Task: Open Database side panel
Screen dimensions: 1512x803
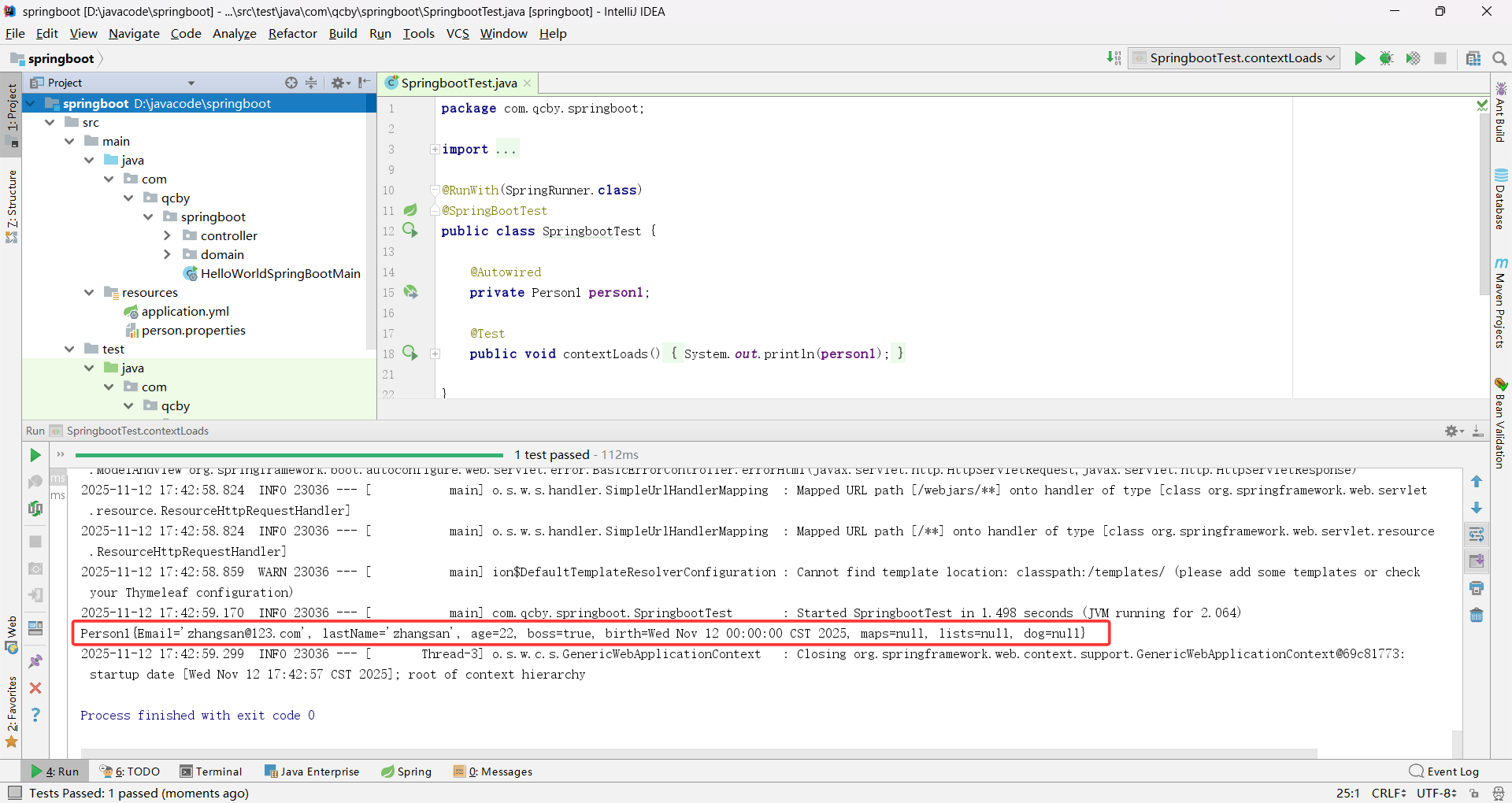Action: (x=1500, y=199)
